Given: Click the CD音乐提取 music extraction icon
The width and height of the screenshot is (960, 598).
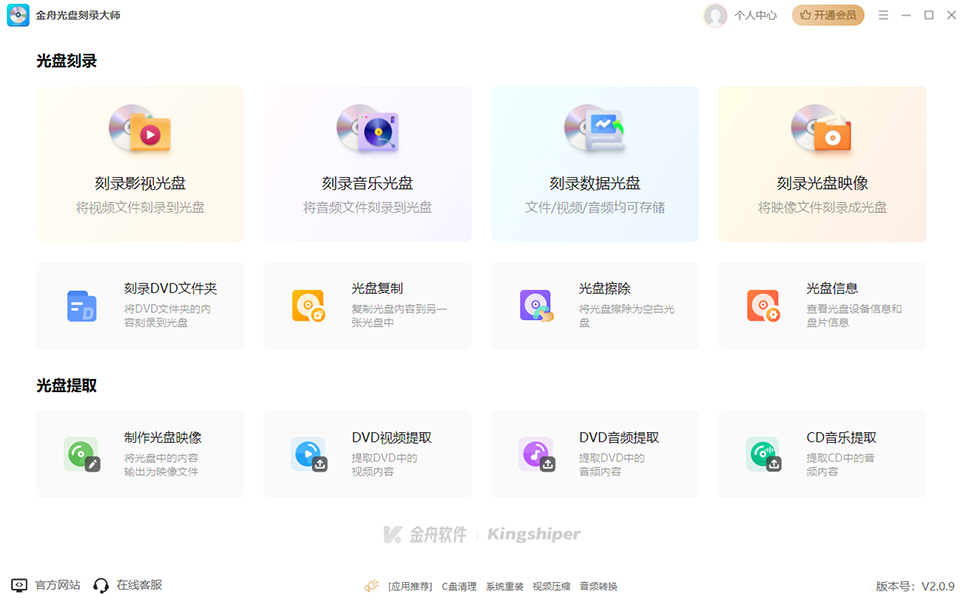Looking at the screenshot, I should pos(763,453).
